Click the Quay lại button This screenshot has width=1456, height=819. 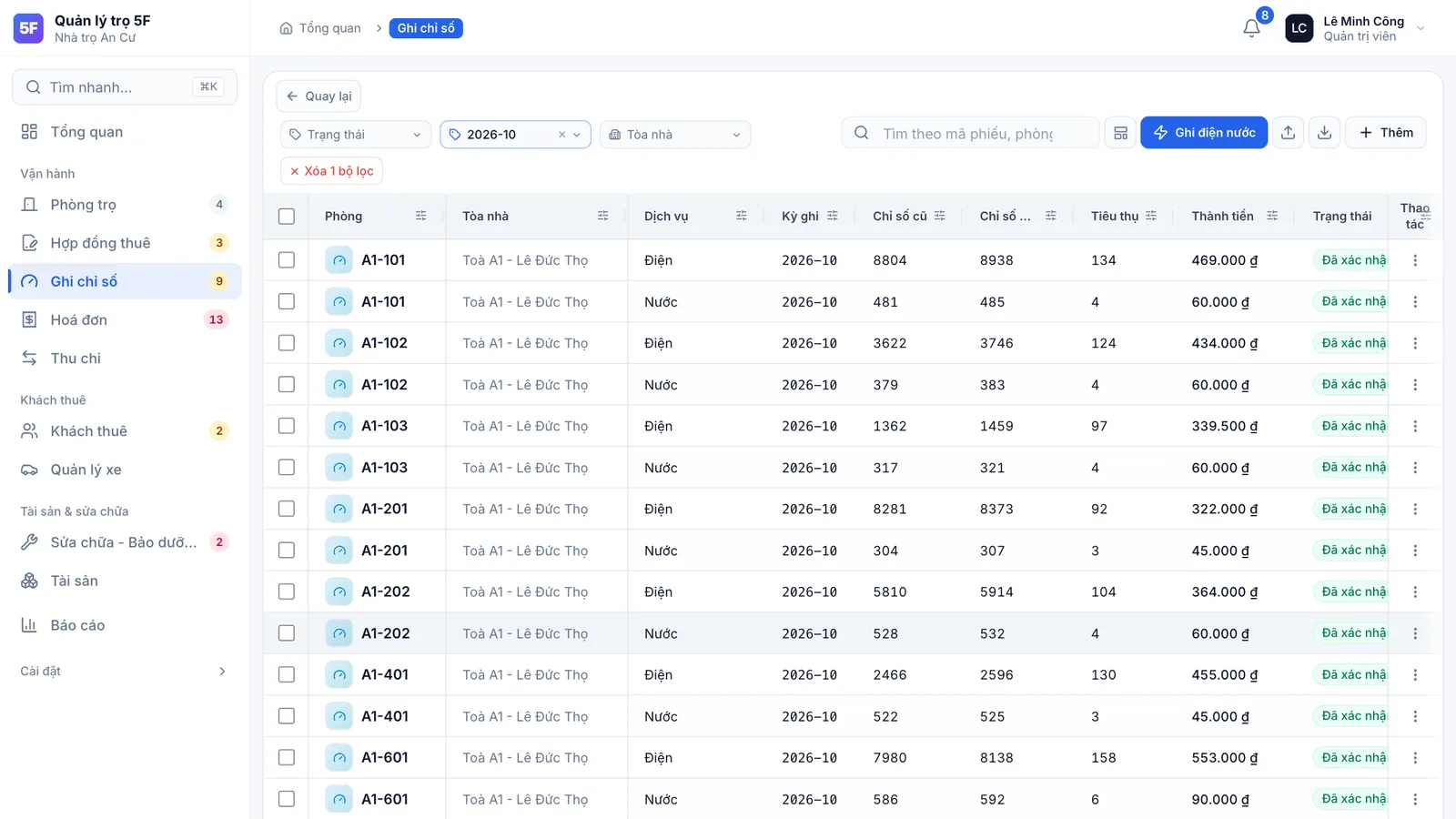point(318,96)
